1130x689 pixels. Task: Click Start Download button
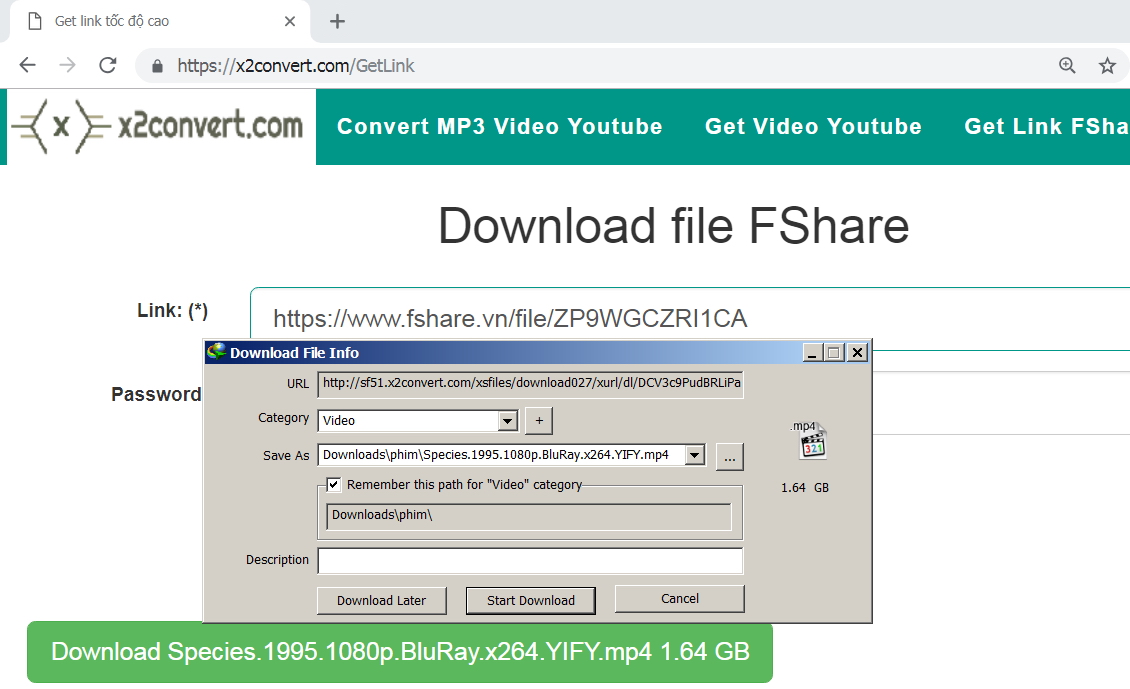(x=530, y=600)
